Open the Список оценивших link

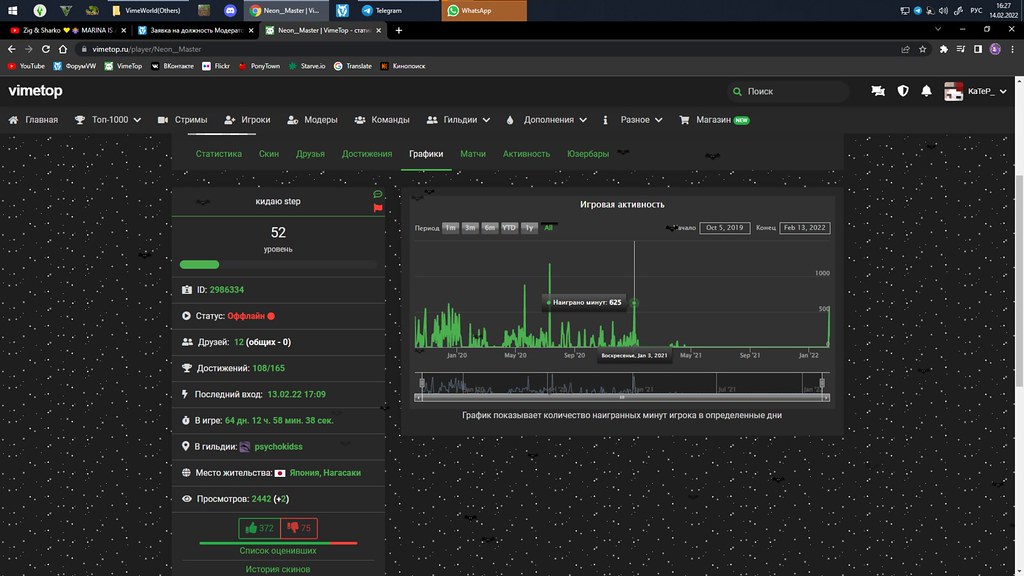tap(278, 551)
